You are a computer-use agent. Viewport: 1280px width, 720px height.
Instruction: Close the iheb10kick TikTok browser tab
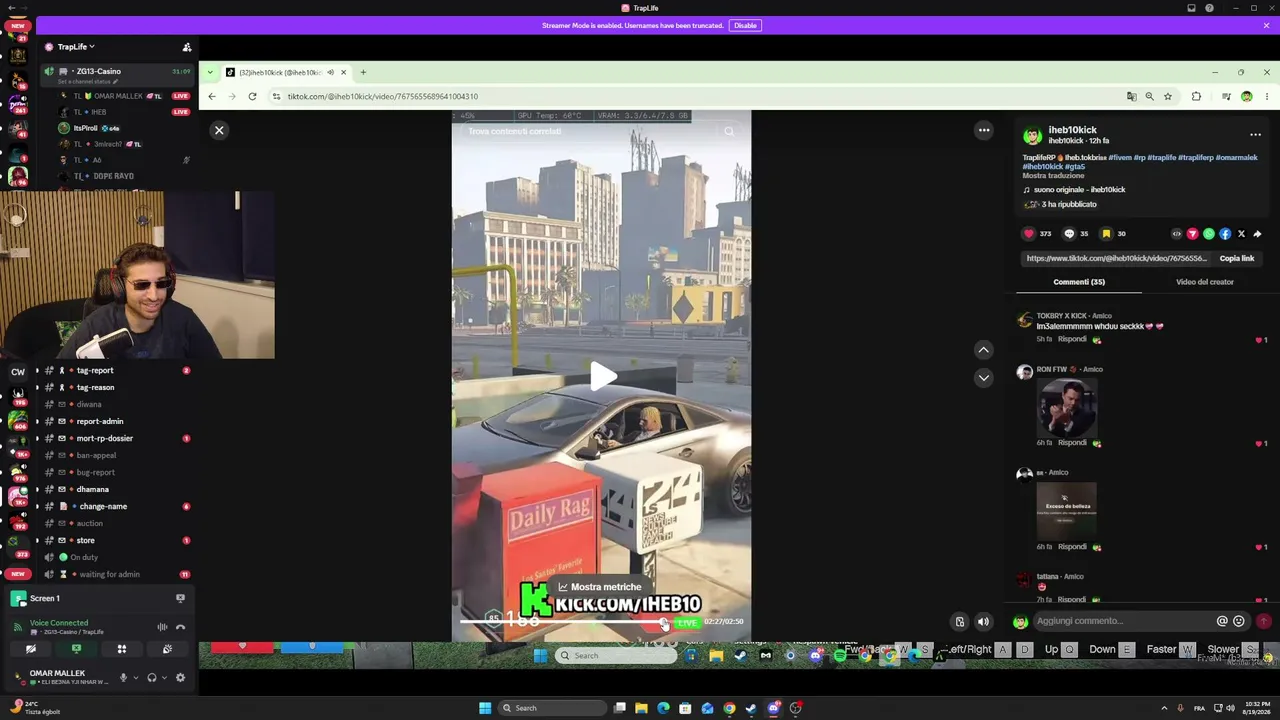(343, 72)
